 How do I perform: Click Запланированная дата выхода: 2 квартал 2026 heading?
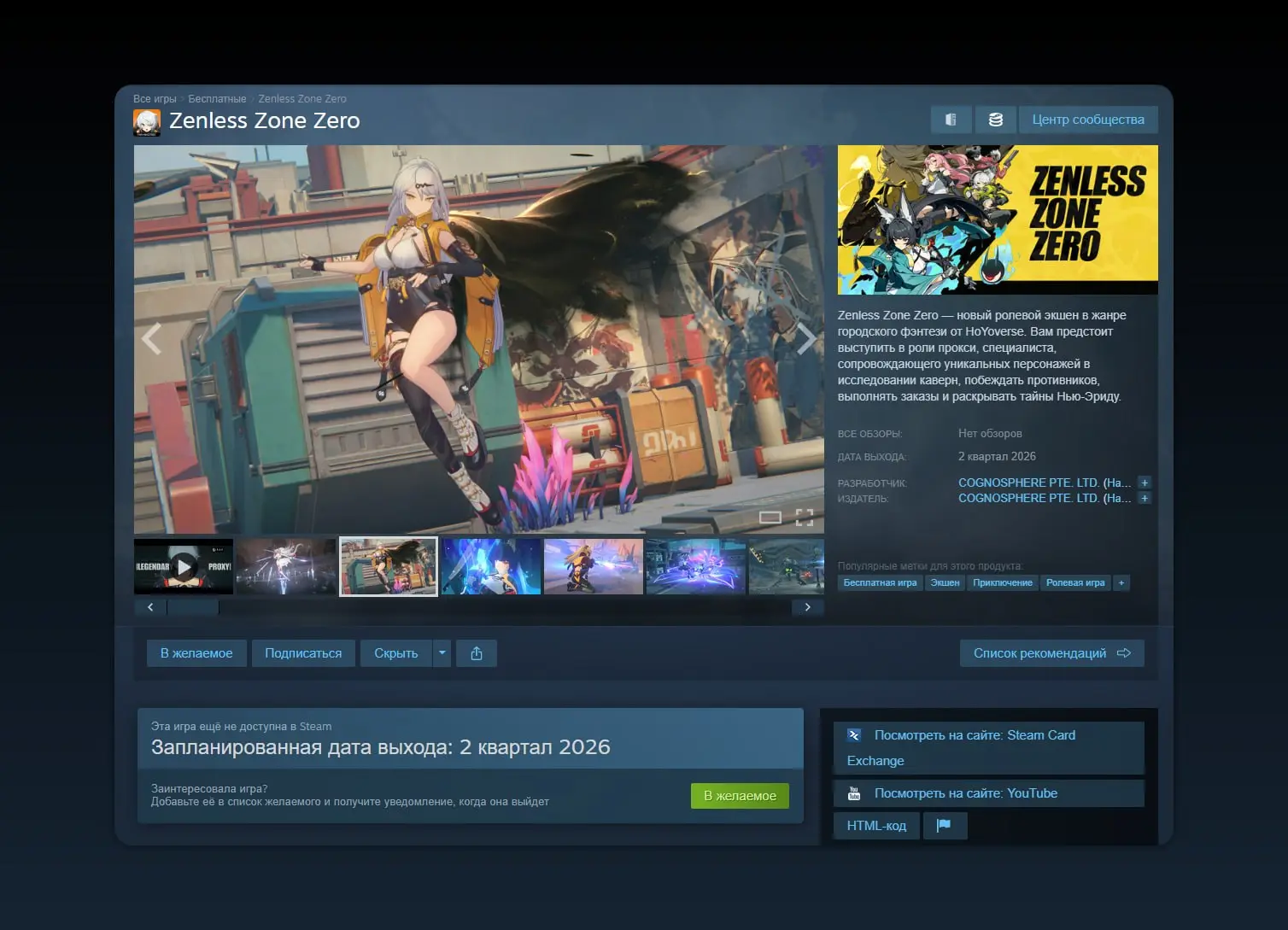click(x=381, y=747)
